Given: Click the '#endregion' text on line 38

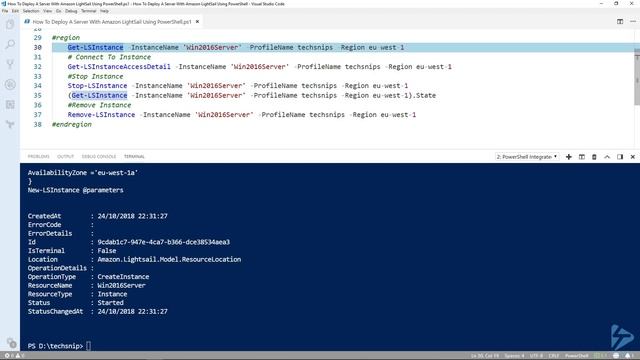Looking at the screenshot, I should (x=72, y=124).
